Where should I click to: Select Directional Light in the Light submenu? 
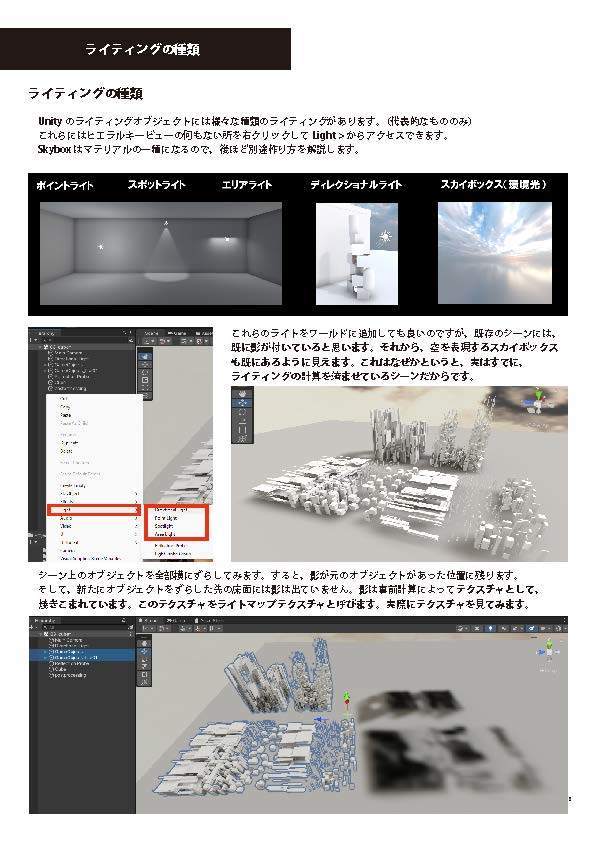(x=171, y=510)
